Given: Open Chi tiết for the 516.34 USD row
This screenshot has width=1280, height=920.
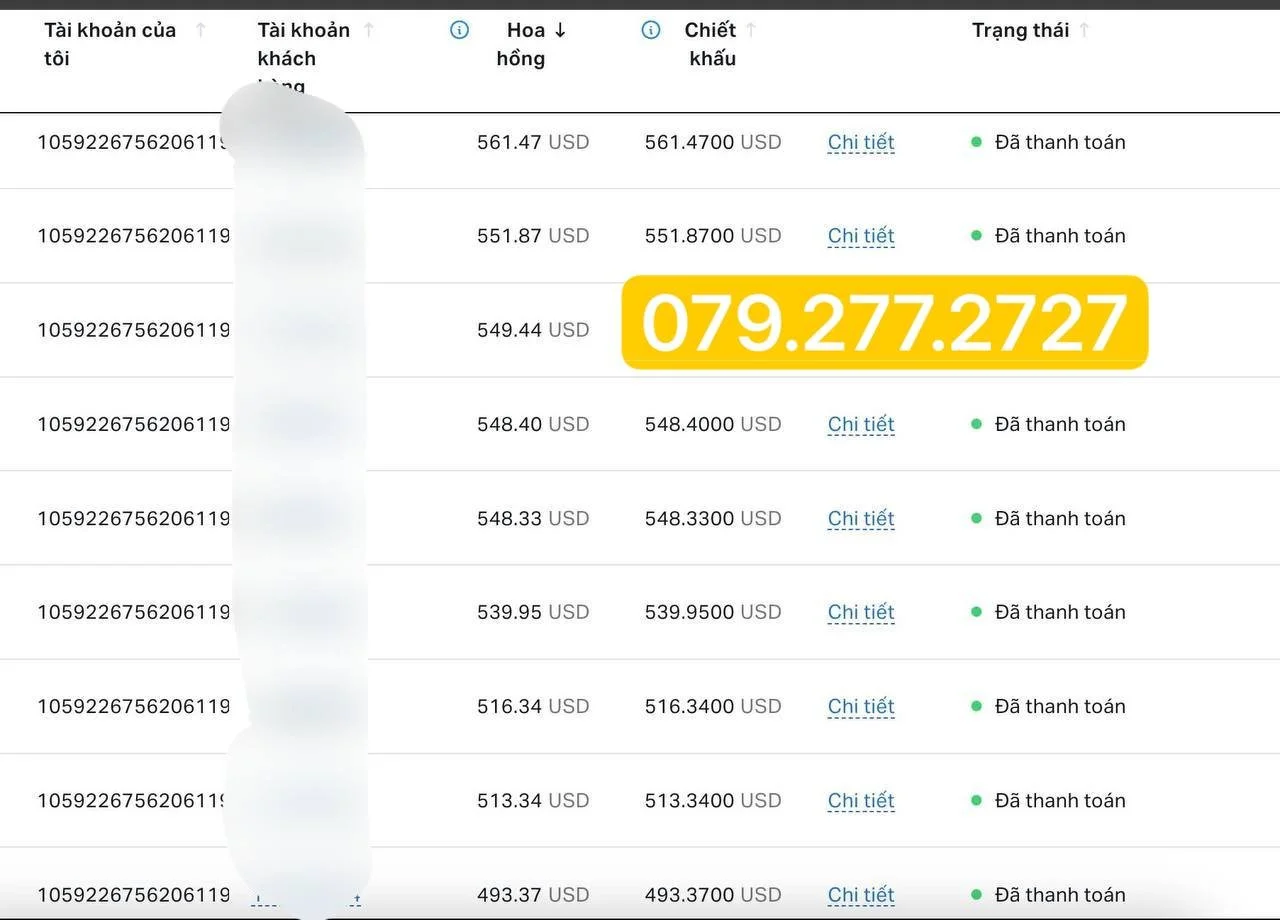Looking at the screenshot, I should [x=860, y=706].
